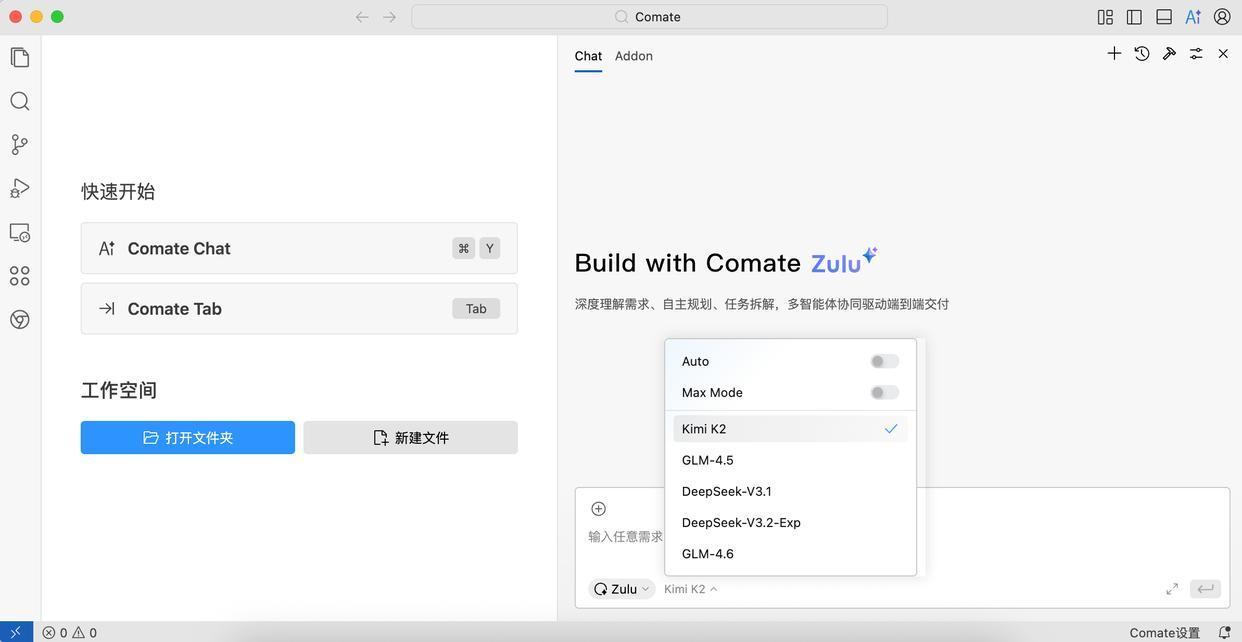Click the 新建文件 button

click(410, 438)
